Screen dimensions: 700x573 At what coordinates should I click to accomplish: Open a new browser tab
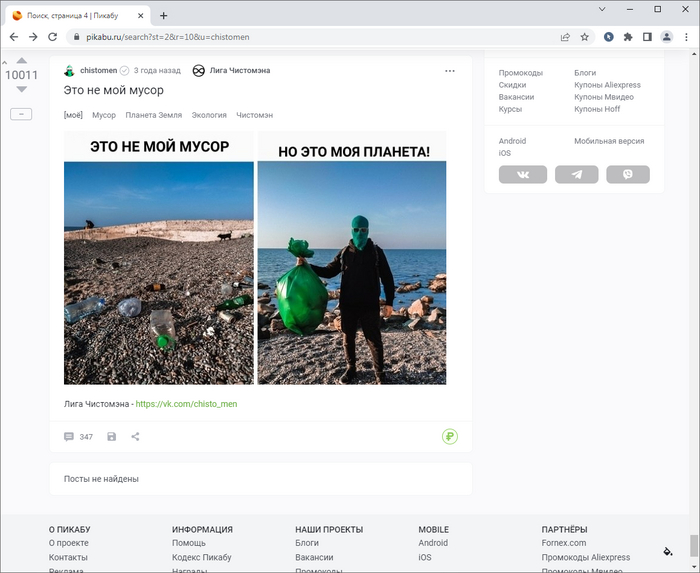tap(164, 15)
